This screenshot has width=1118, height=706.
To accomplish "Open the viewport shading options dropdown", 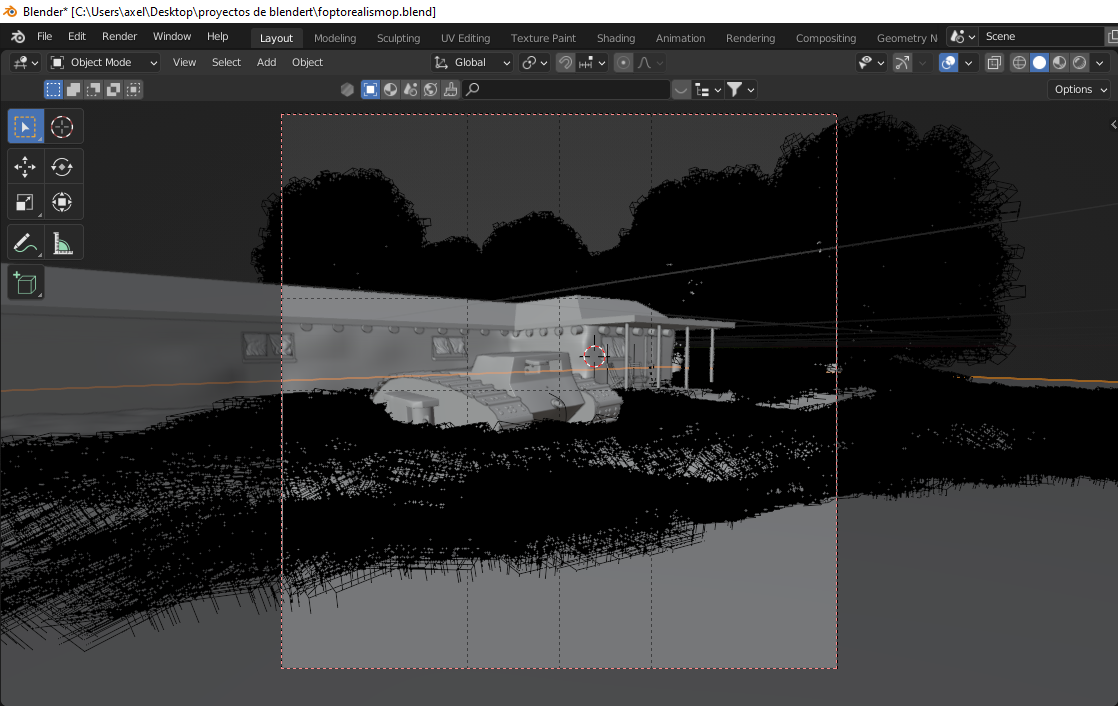I will (x=1099, y=63).
